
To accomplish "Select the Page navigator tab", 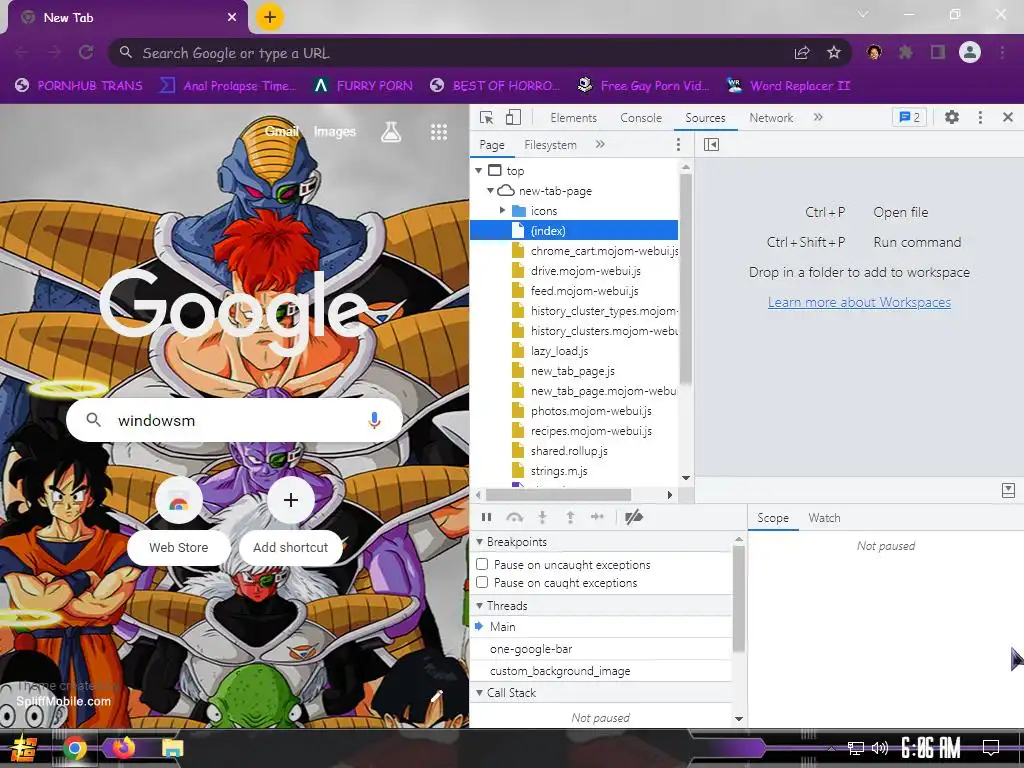I will tap(492, 145).
